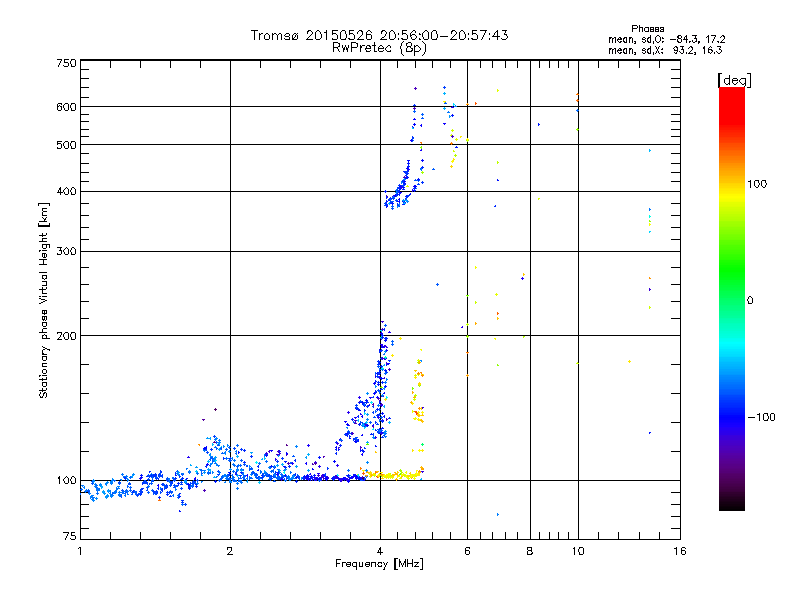Image resolution: width=800 pixels, height=600 pixels.
Task: Click the 'Stationary phase Virtual Height [km]' axis title
Action: (43, 300)
